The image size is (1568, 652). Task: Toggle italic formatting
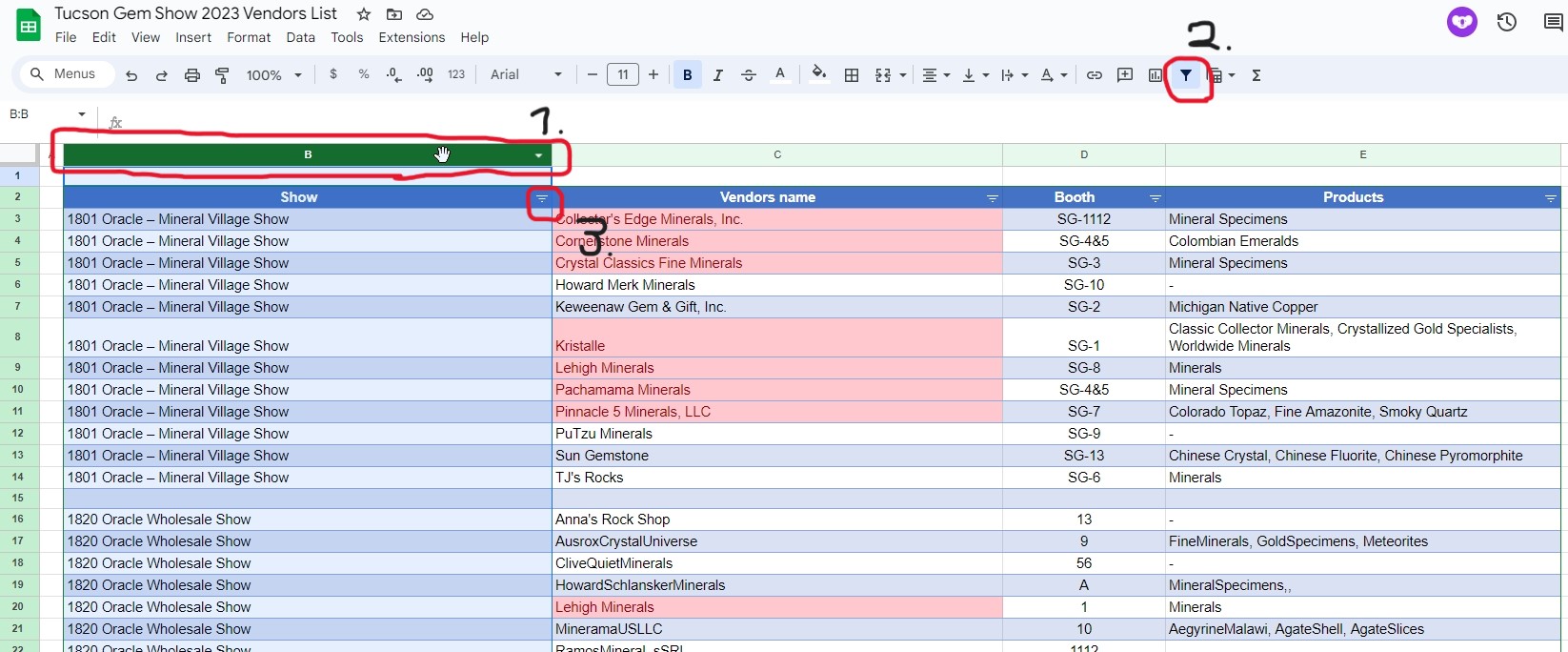click(x=718, y=75)
